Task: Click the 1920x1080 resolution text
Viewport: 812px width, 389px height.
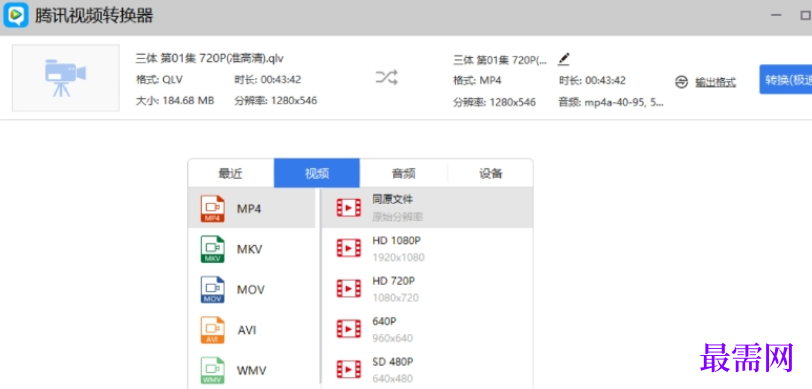Action: pyautogui.click(x=398, y=257)
